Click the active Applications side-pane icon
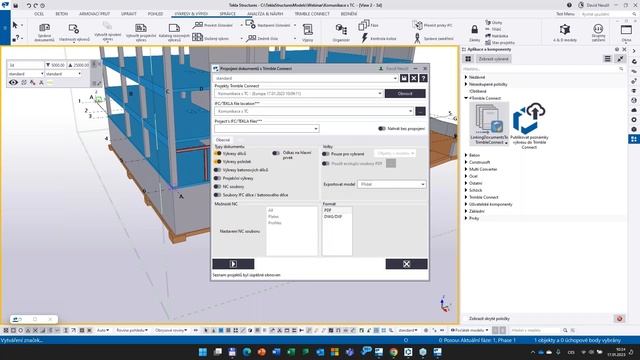This screenshot has height=360, width=640. [633, 139]
